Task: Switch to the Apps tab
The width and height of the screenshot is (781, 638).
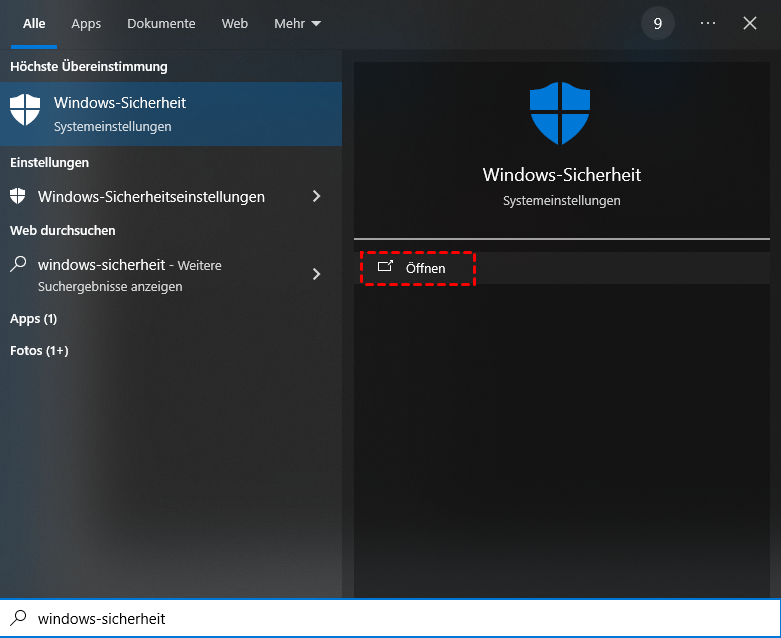Action: click(86, 23)
